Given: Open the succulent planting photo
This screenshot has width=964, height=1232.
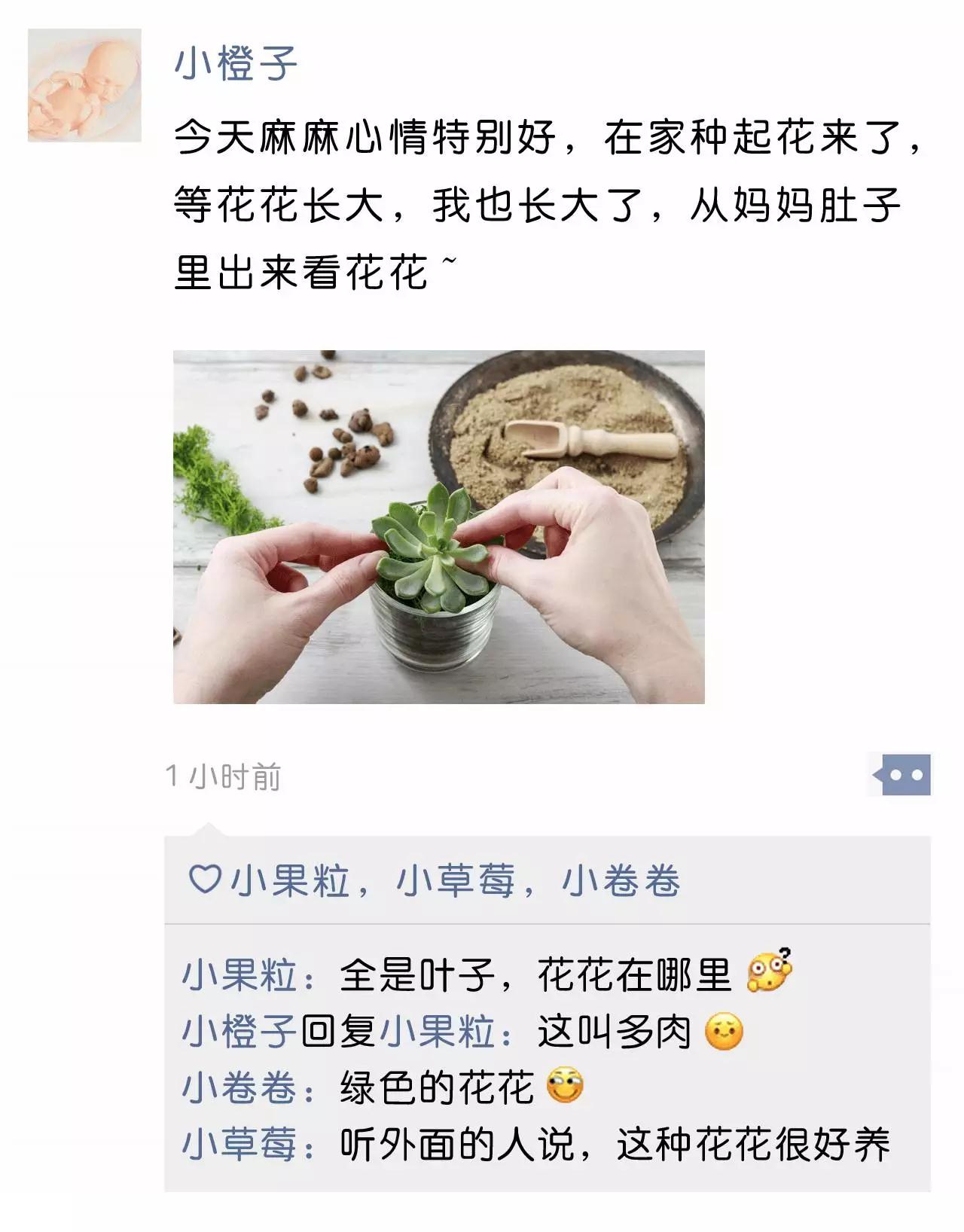Looking at the screenshot, I should [439, 526].
